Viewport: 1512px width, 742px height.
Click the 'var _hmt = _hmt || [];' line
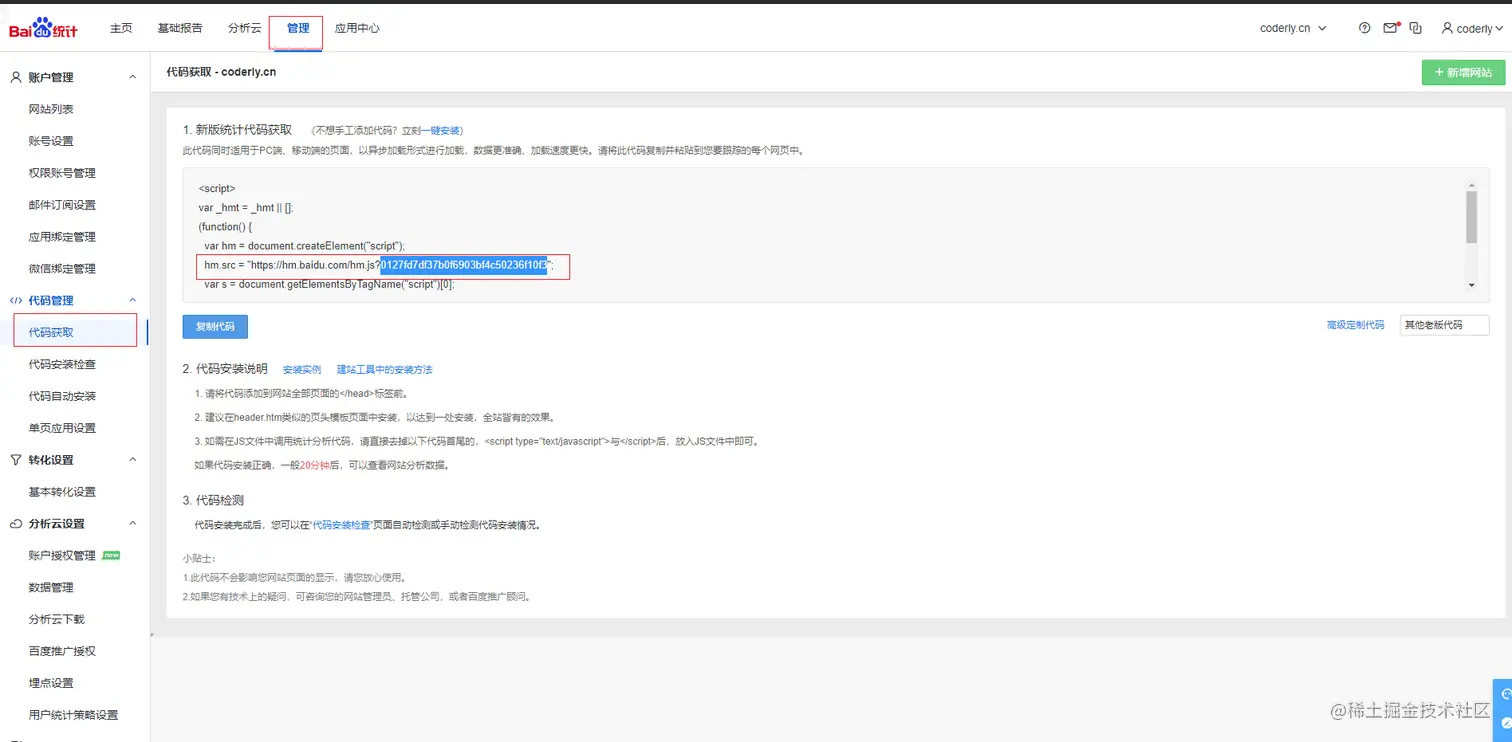tap(246, 208)
